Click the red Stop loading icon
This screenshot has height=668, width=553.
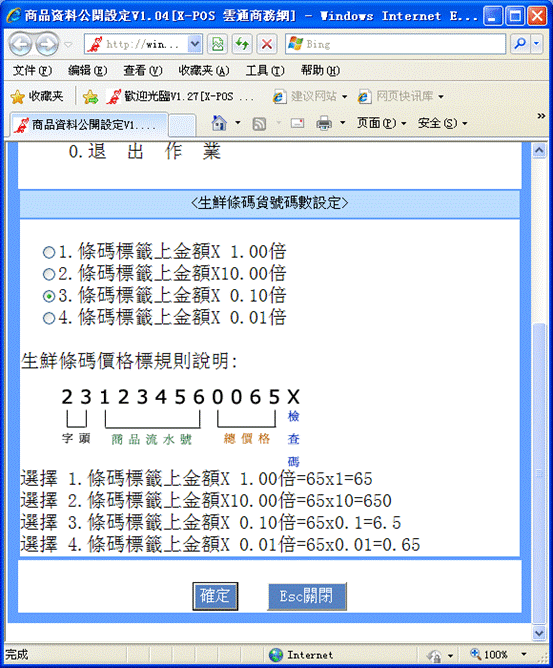pos(267,44)
